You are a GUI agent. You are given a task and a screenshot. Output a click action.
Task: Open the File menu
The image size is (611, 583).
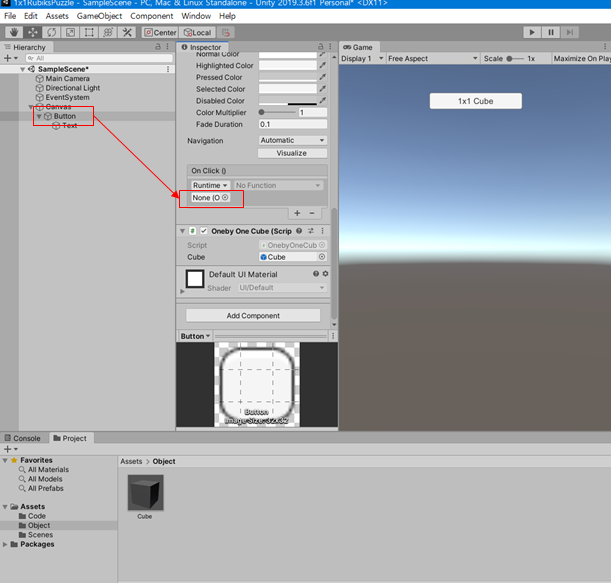10,16
